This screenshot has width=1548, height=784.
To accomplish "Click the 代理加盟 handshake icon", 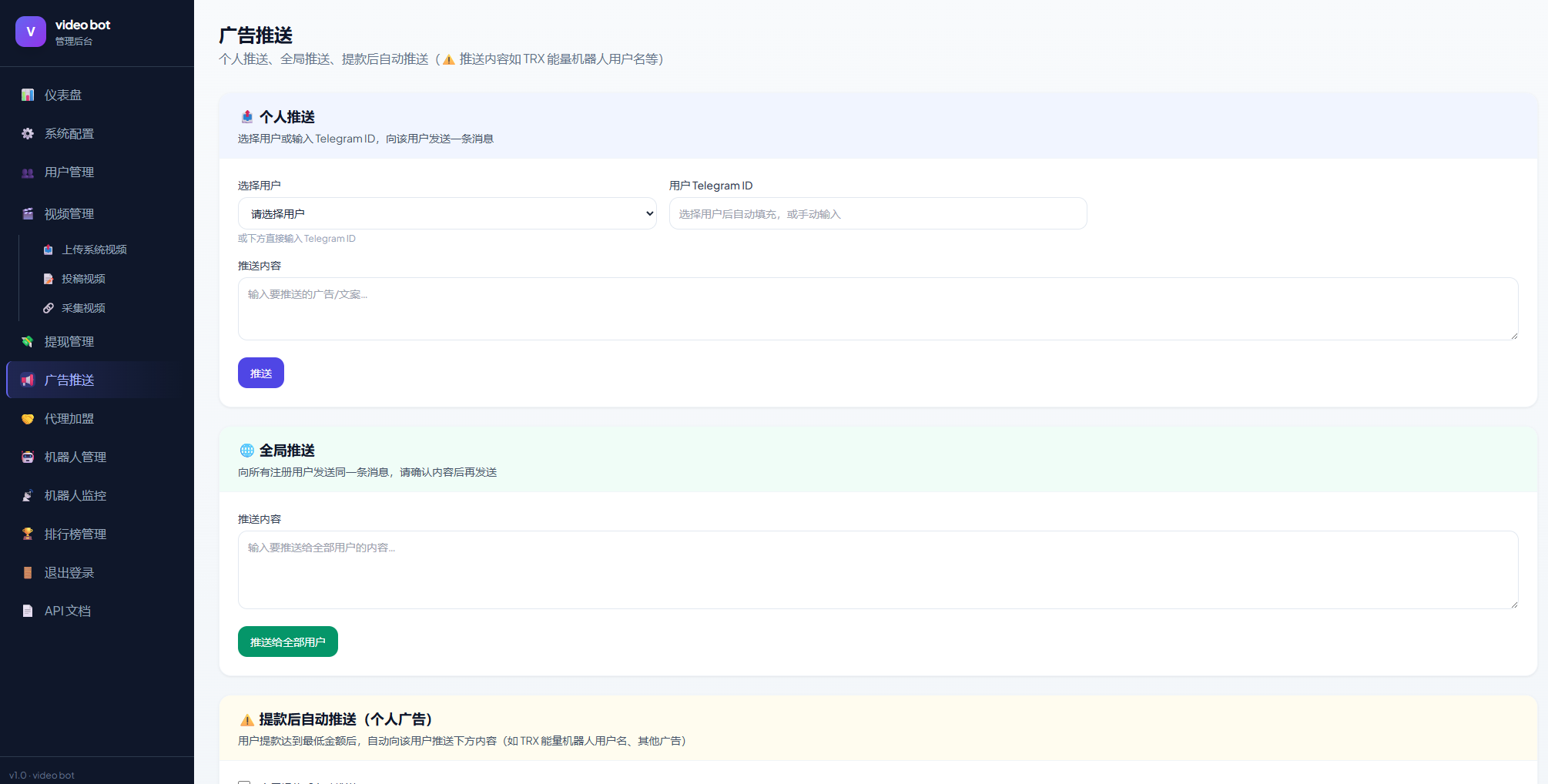I will tap(28, 419).
